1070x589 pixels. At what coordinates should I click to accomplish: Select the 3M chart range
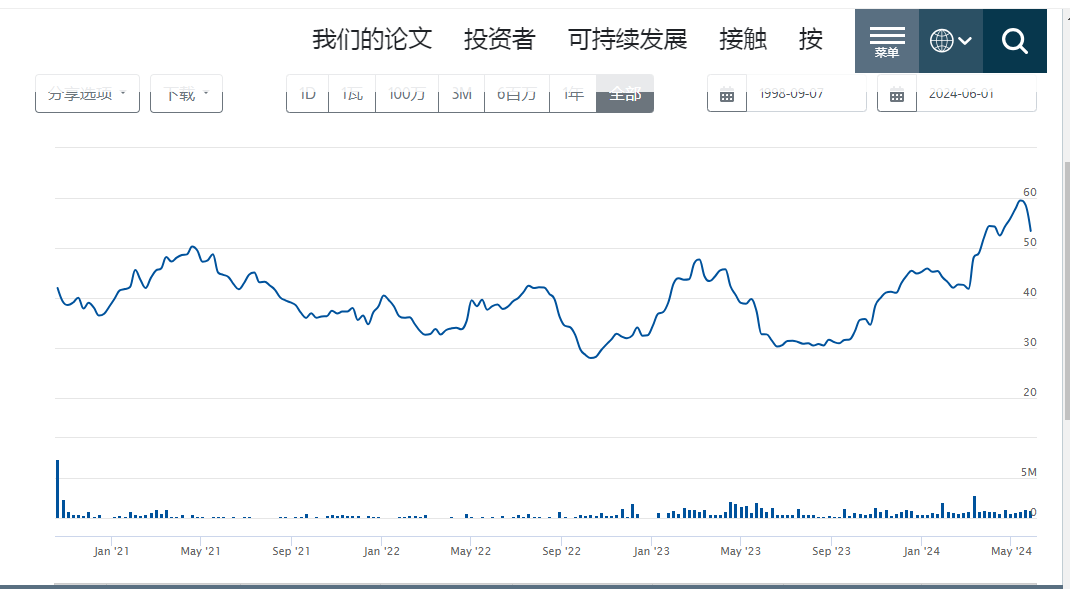461,94
